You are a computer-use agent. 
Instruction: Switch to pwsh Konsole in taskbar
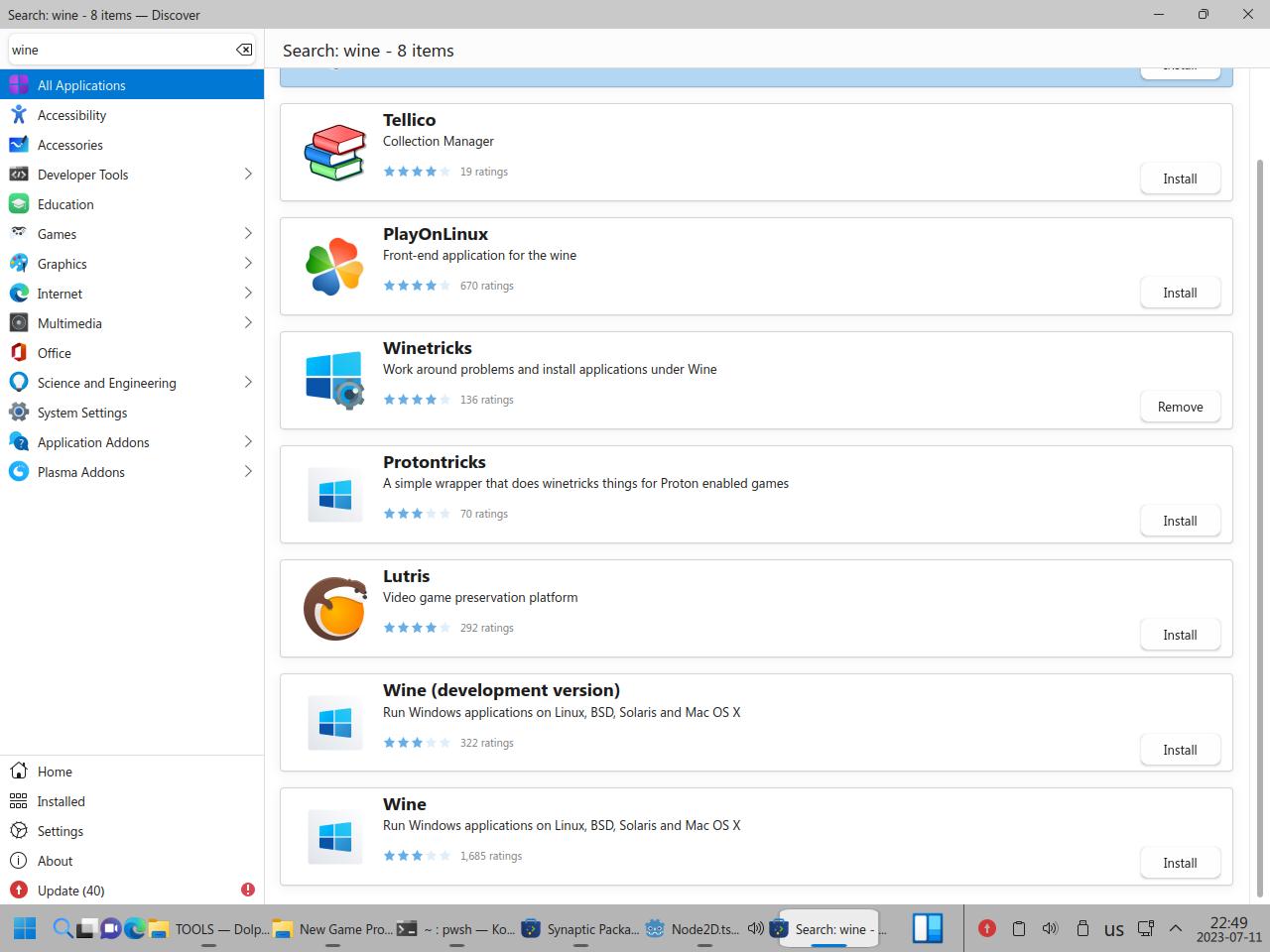pyautogui.click(x=456, y=928)
